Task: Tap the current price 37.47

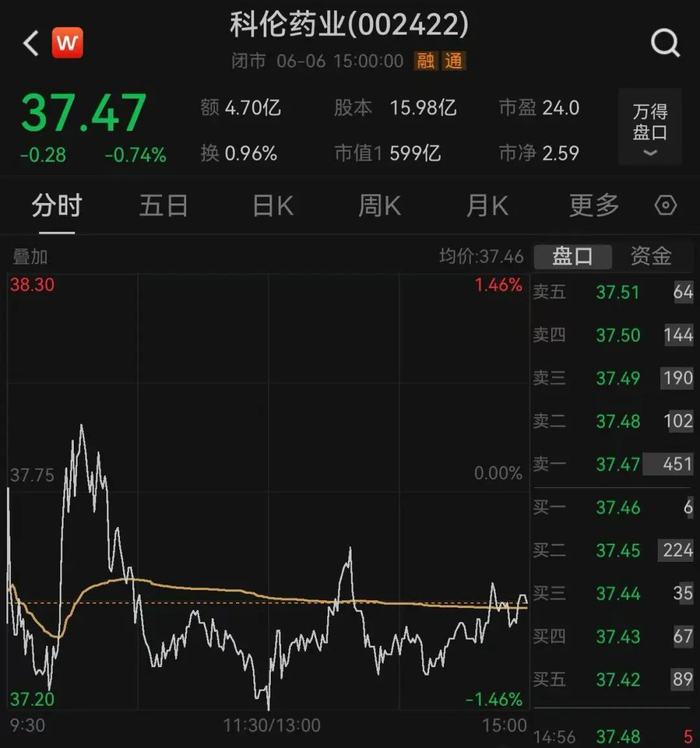Action: click(84, 113)
